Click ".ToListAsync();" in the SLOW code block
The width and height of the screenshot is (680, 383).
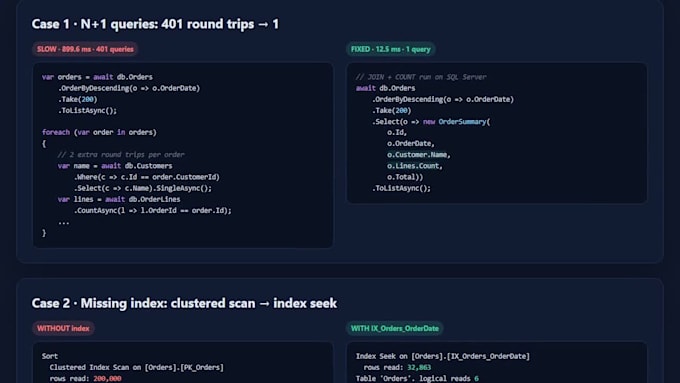[x=87, y=110]
